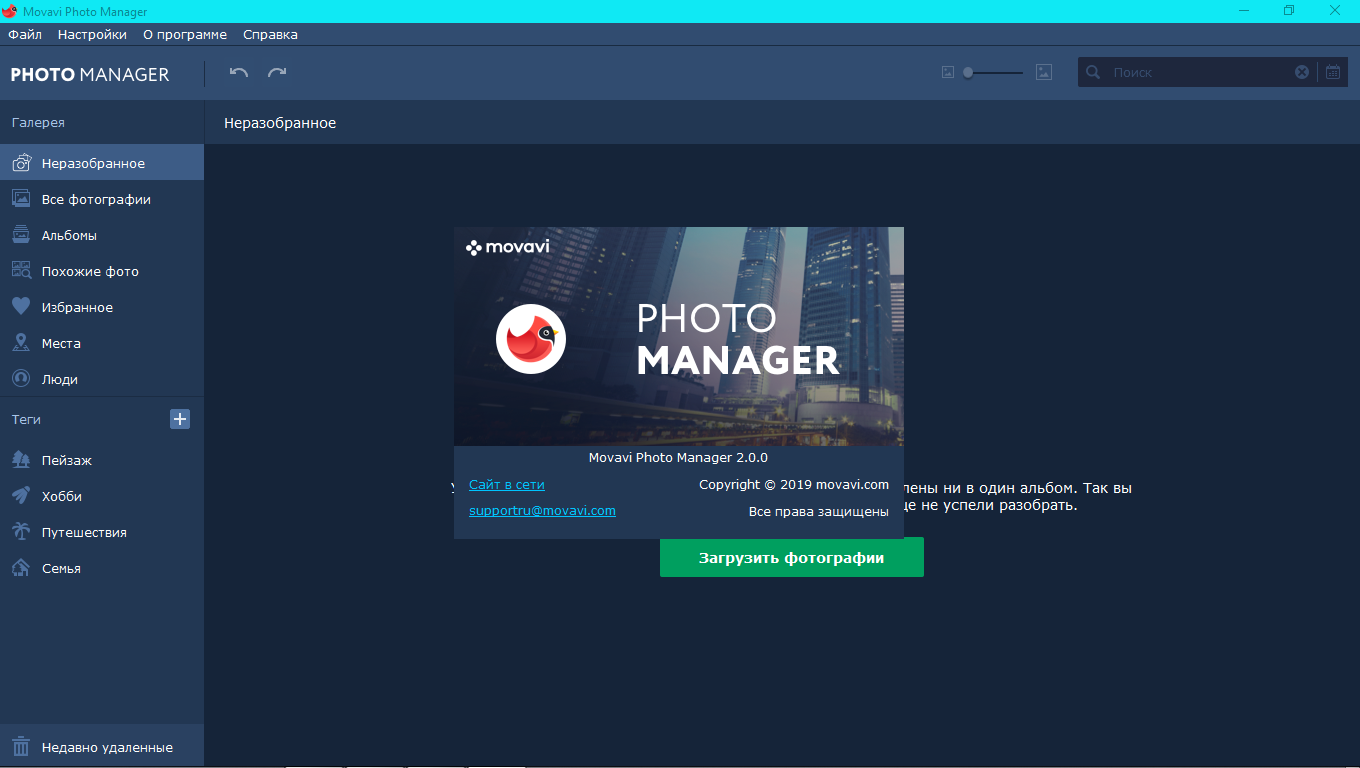The image size is (1360, 768).
Task: Click the redo arrow icon
Action: click(x=277, y=72)
